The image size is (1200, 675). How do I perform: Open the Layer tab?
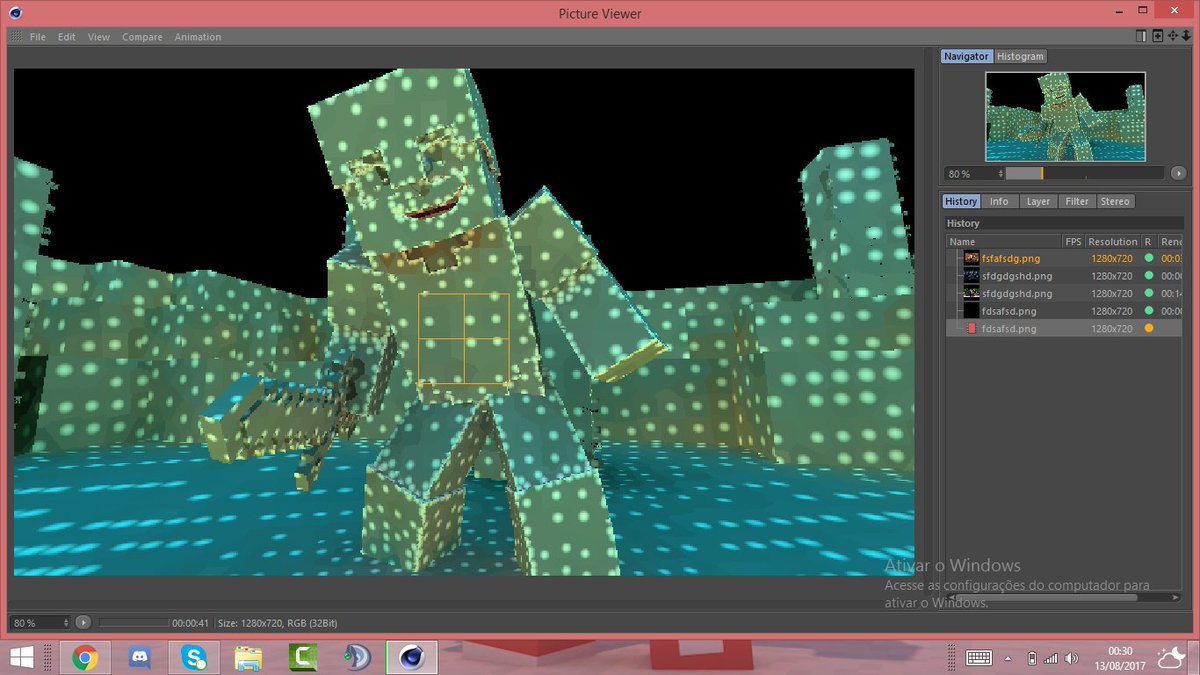click(1038, 202)
